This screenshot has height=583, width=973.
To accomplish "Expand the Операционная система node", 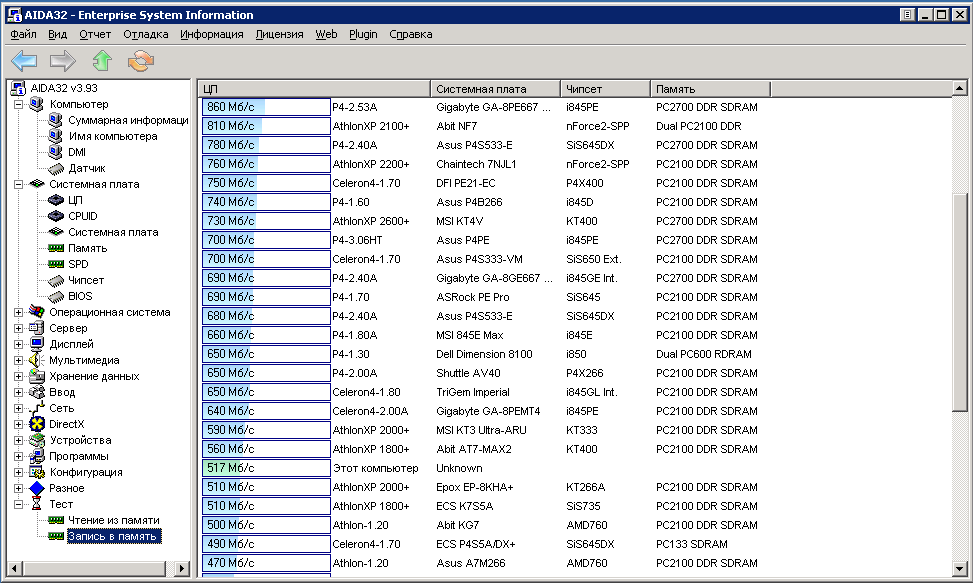I will click(x=19, y=312).
